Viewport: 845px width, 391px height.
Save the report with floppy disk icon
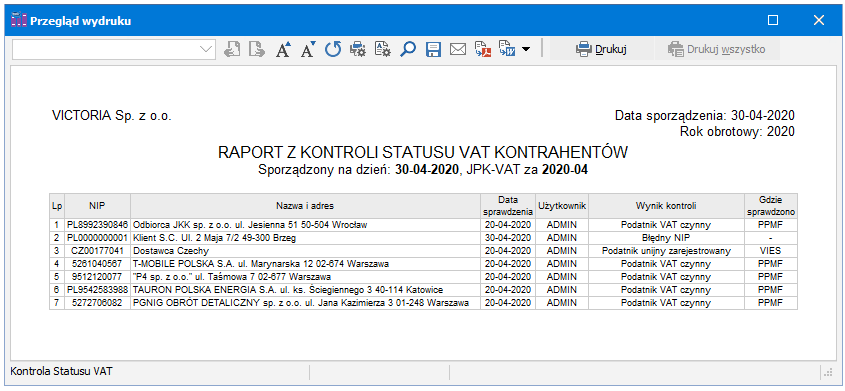coord(433,50)
